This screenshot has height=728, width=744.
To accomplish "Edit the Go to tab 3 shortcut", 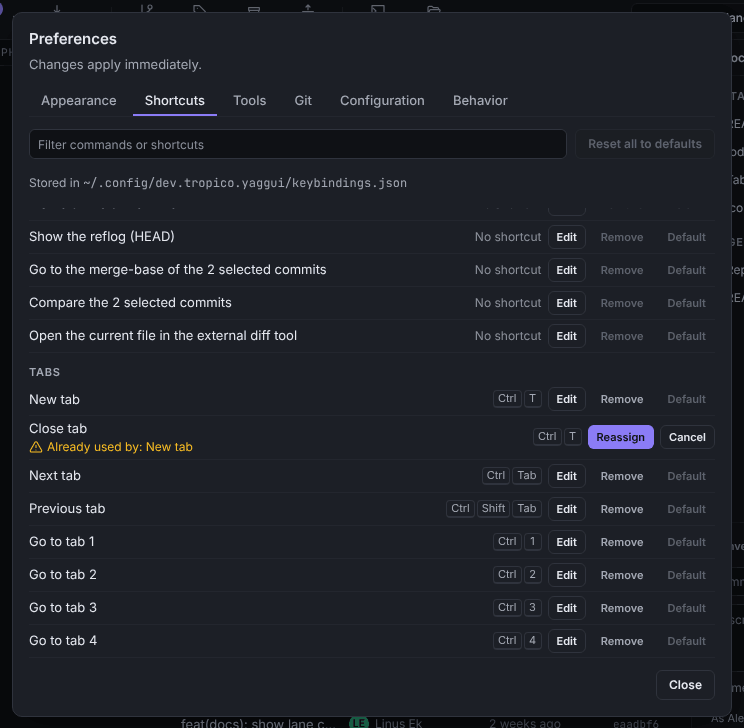I will tap(567, 608).
